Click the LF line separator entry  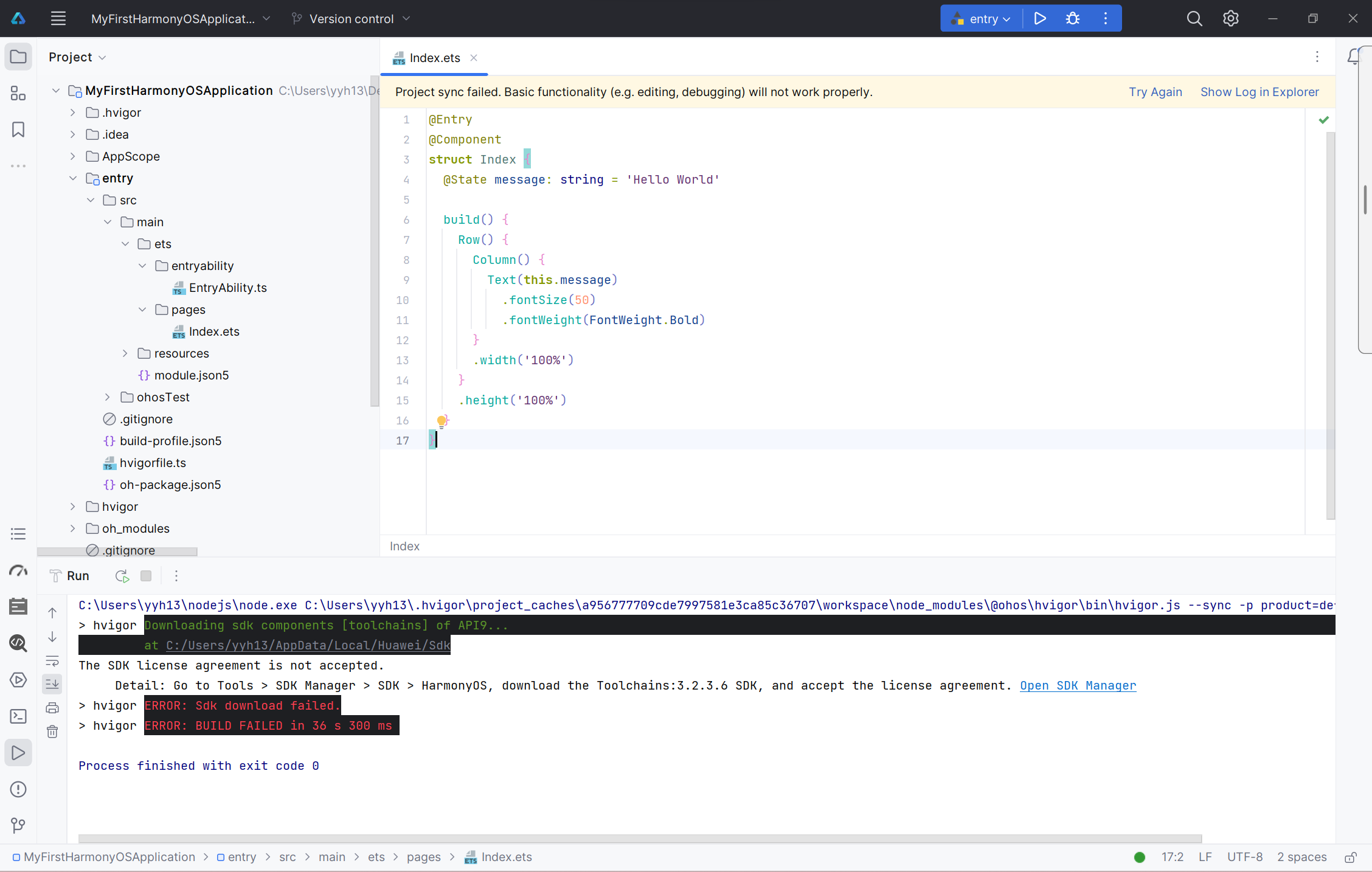(1205, 857)
